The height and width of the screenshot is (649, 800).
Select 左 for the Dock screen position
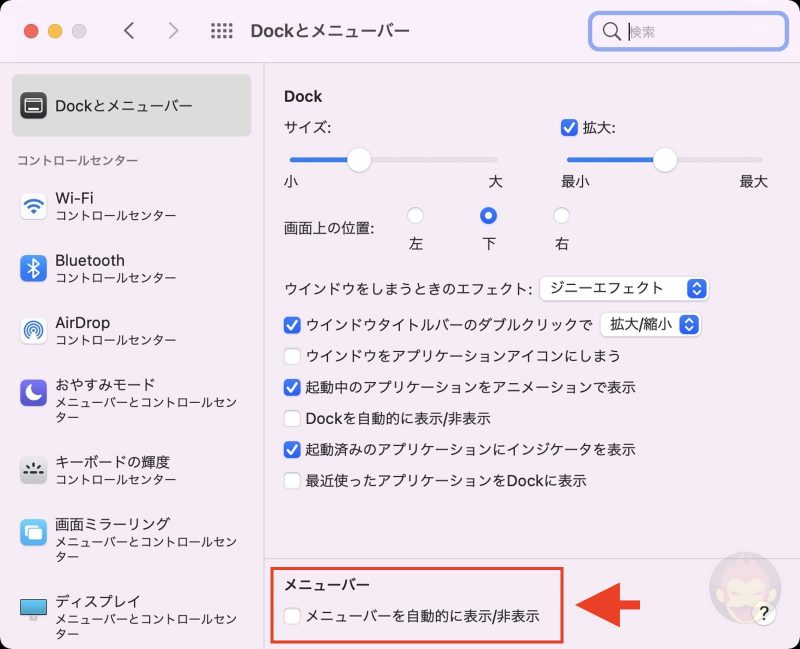416,215
